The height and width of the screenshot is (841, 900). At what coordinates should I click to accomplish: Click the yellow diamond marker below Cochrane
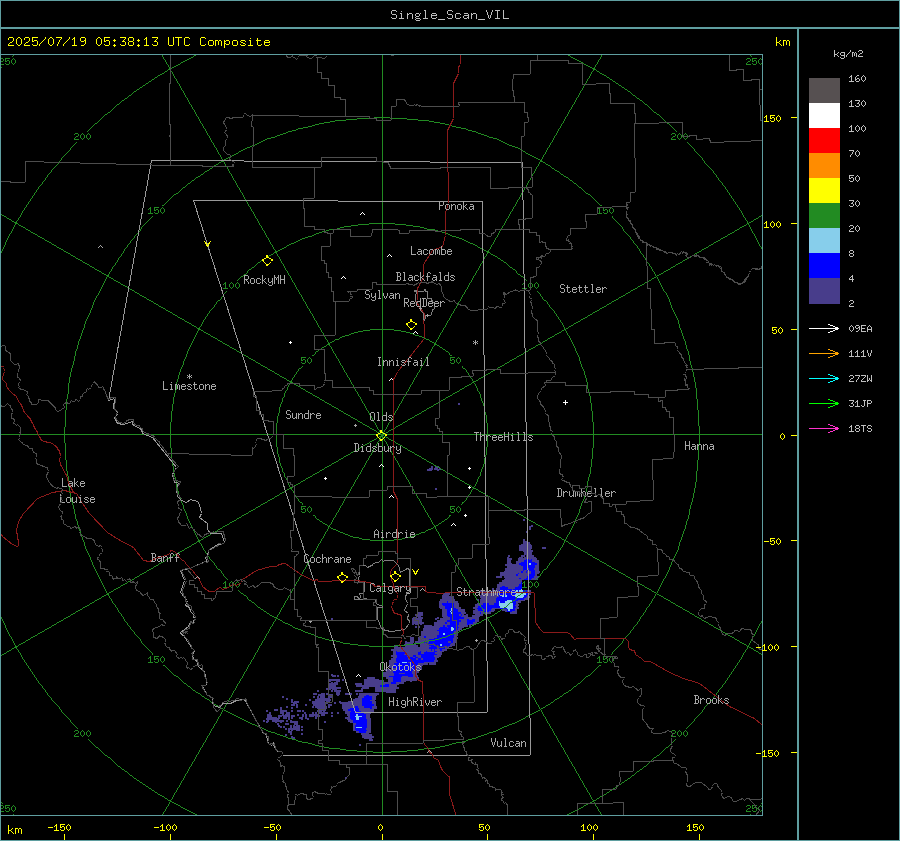point(342,578)
